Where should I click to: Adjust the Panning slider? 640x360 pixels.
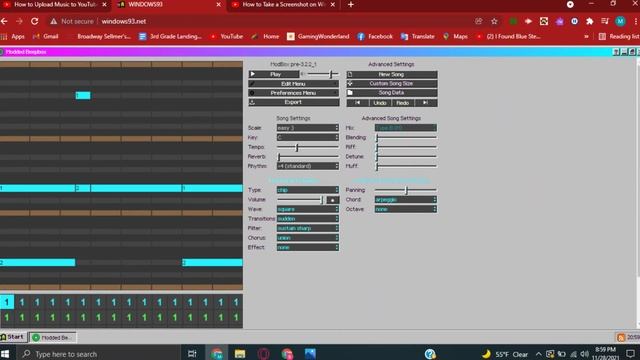pyautogui.click(x=406, y=190)
